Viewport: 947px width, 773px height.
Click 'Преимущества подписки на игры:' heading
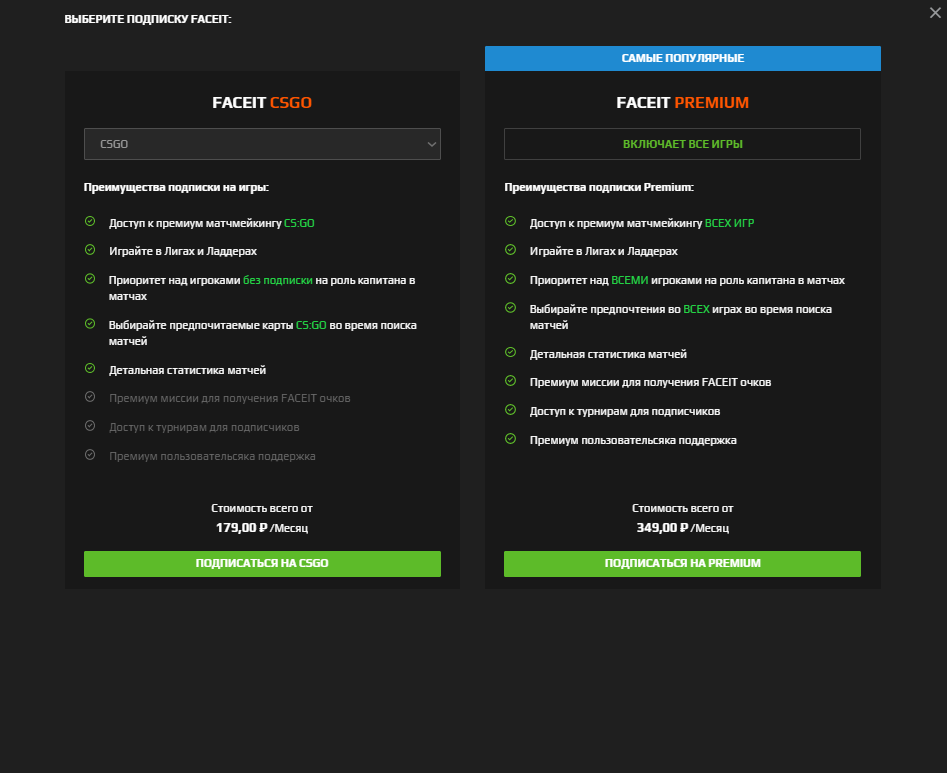176,187
